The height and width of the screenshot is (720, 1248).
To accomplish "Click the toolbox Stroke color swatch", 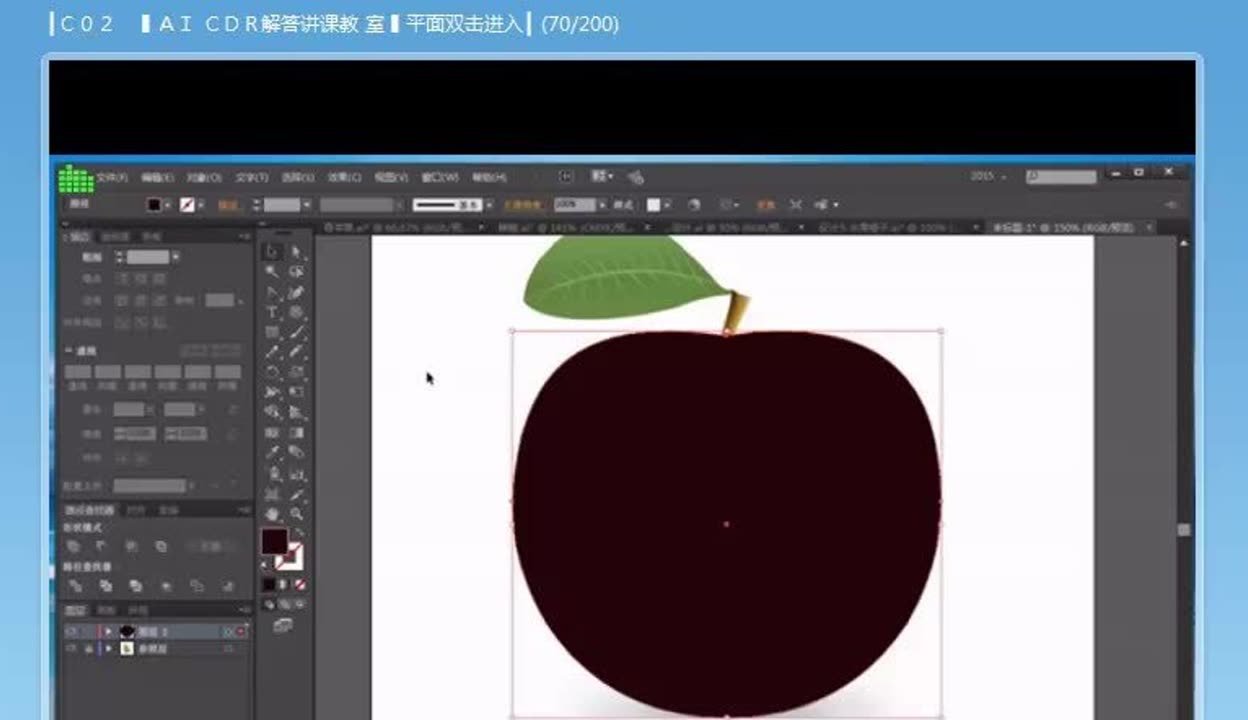I will coord(290,557).
